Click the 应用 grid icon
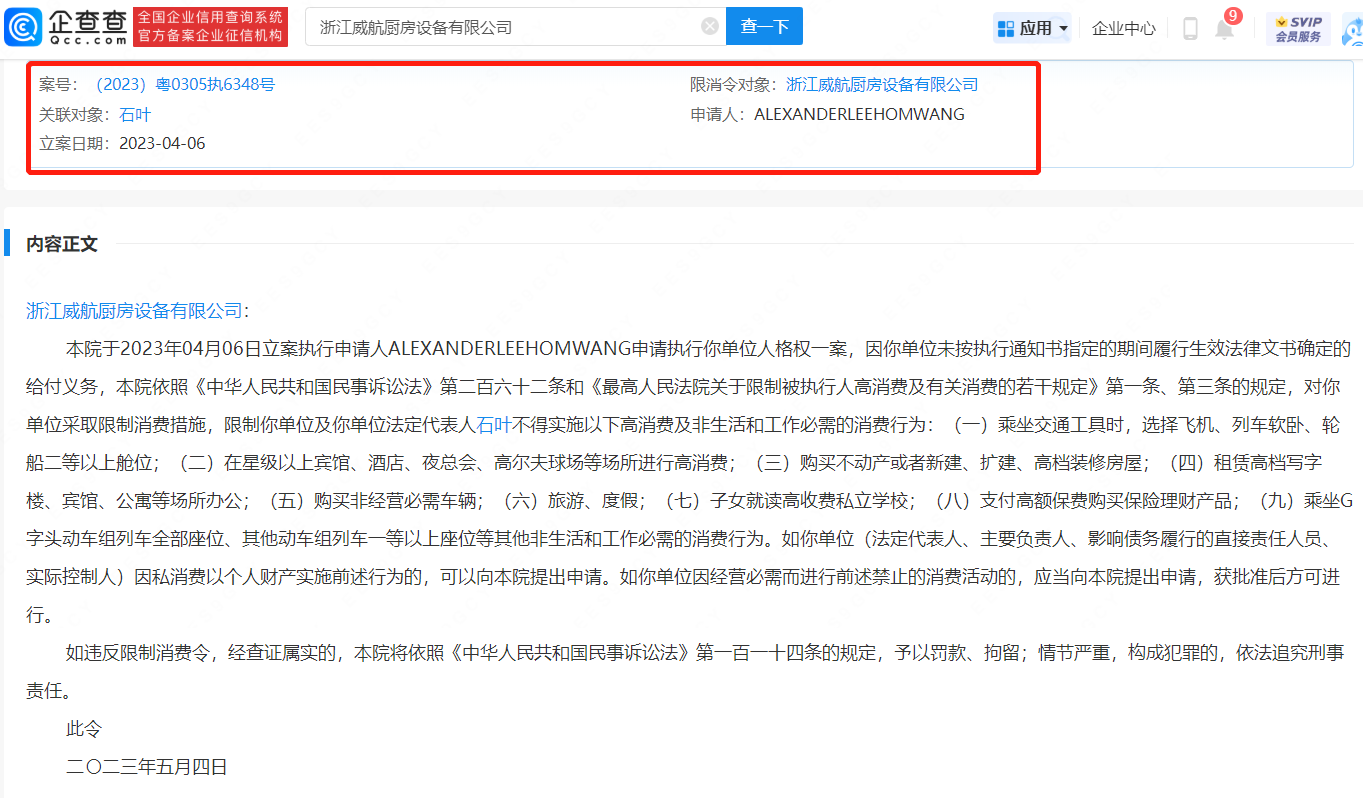1363x798 pixels. point(1006,28)
